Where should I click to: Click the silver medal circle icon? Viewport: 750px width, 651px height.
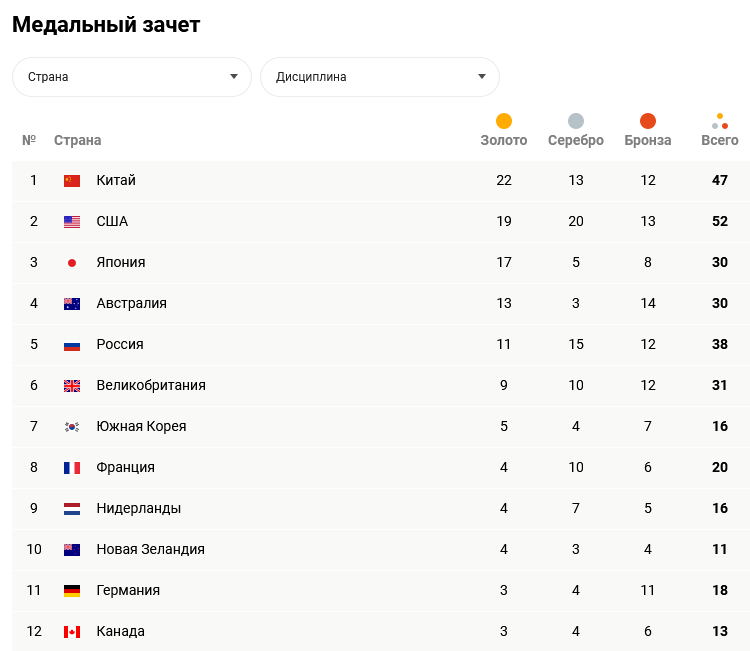coord(576,121)
